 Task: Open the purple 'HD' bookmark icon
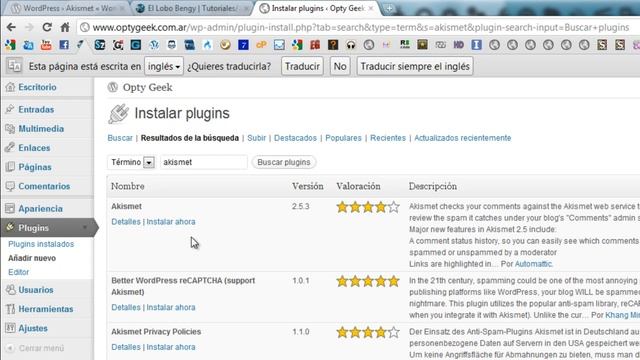458,45
